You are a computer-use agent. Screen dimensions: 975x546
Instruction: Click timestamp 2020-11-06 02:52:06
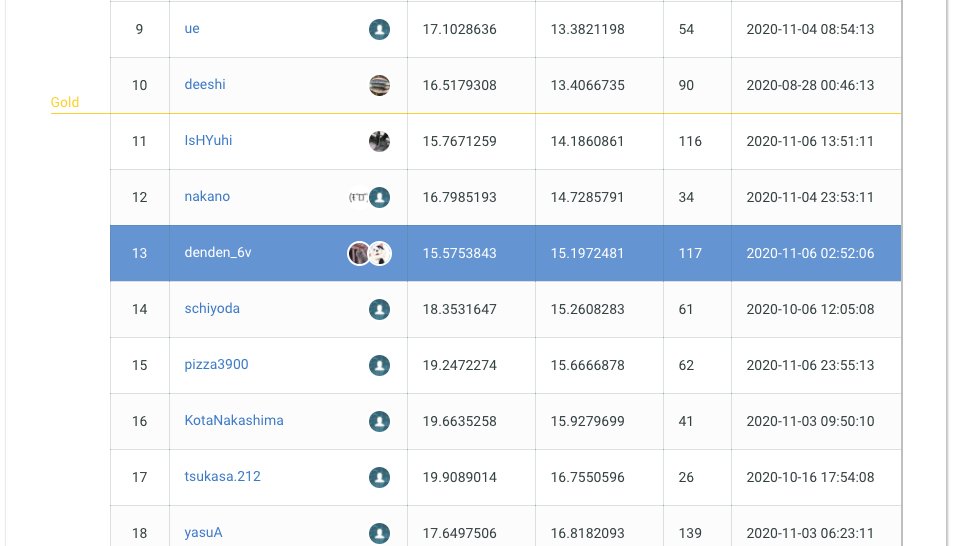click(810, 253)
